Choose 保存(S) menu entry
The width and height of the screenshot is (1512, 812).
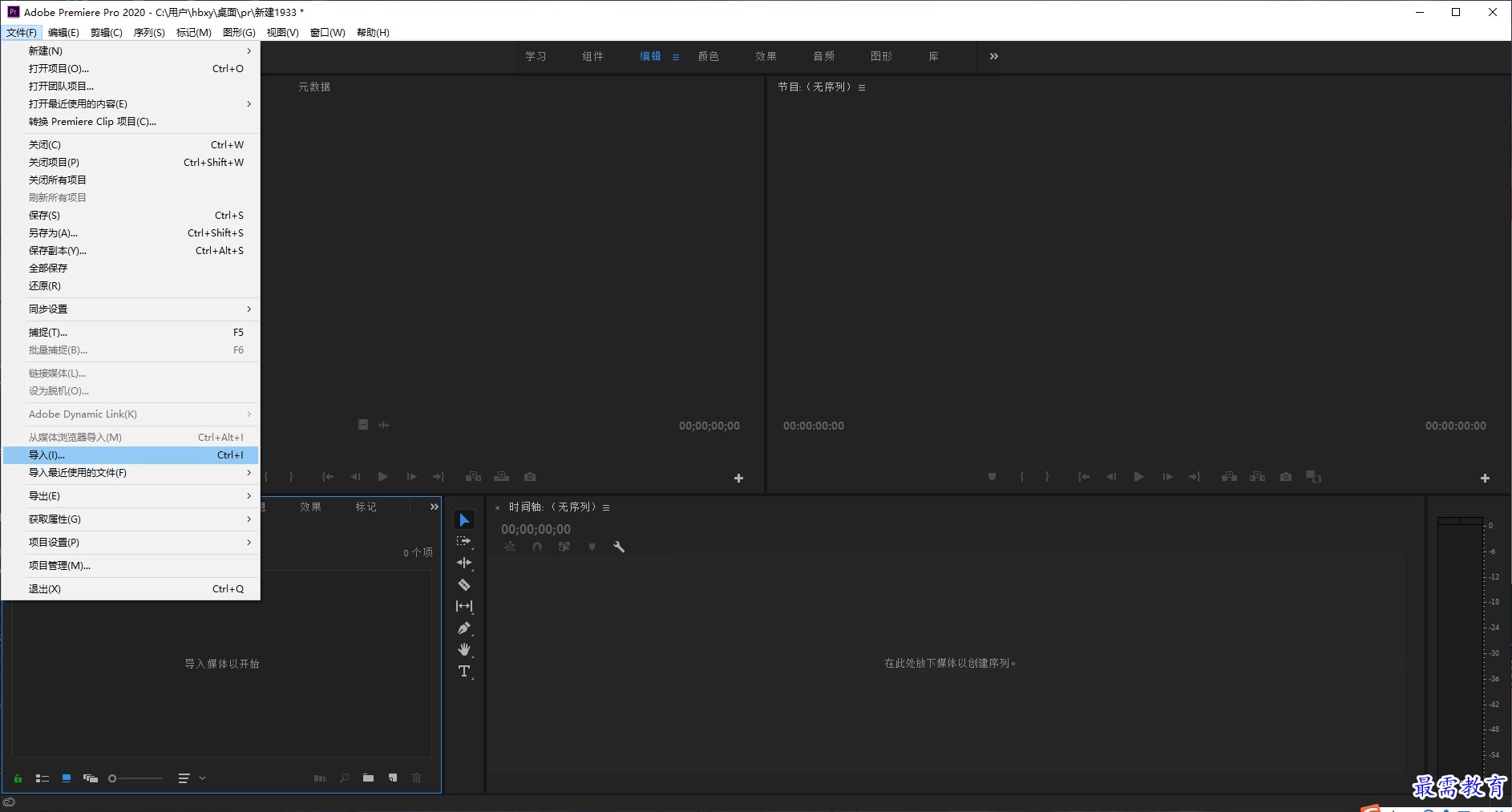(131, 215)
